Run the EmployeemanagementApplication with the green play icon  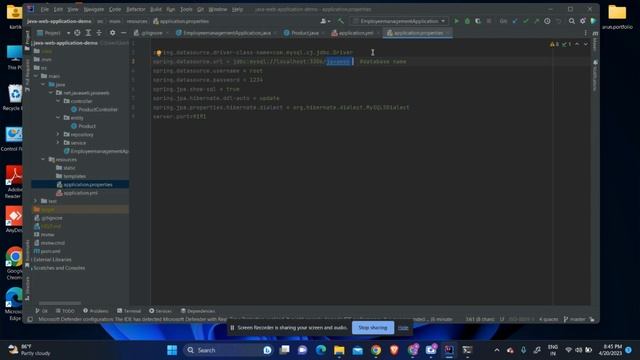pyautogui.click(x=456, y=21)
